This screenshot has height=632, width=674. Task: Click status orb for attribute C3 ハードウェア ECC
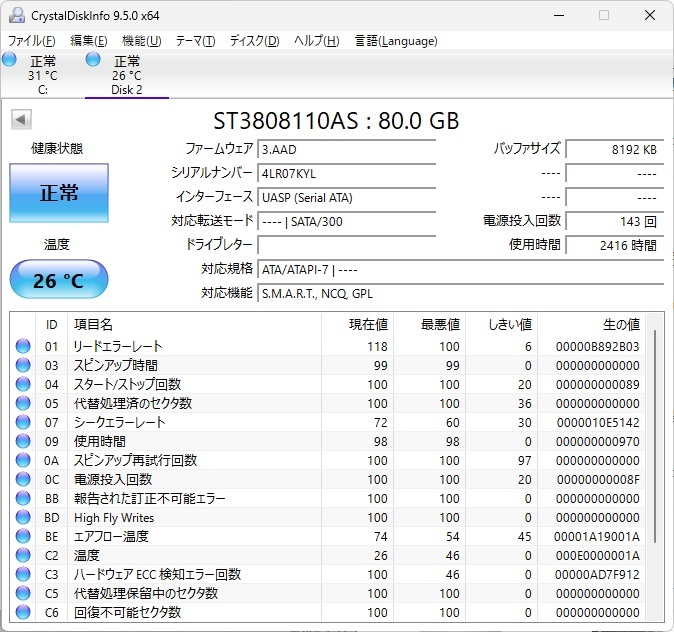click(x=23, y=574)
